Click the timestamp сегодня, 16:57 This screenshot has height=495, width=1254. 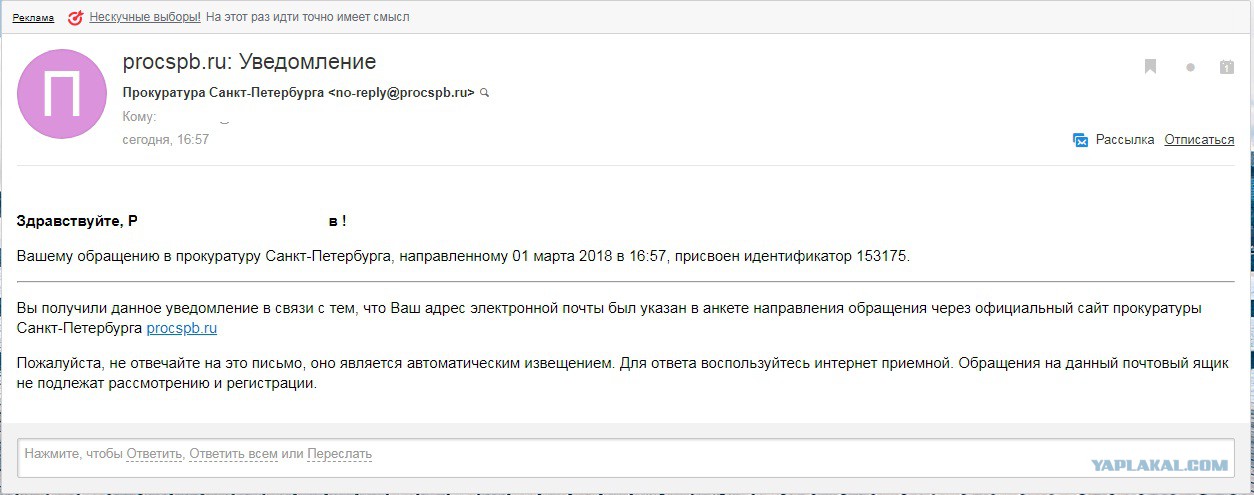click(166, 140)
